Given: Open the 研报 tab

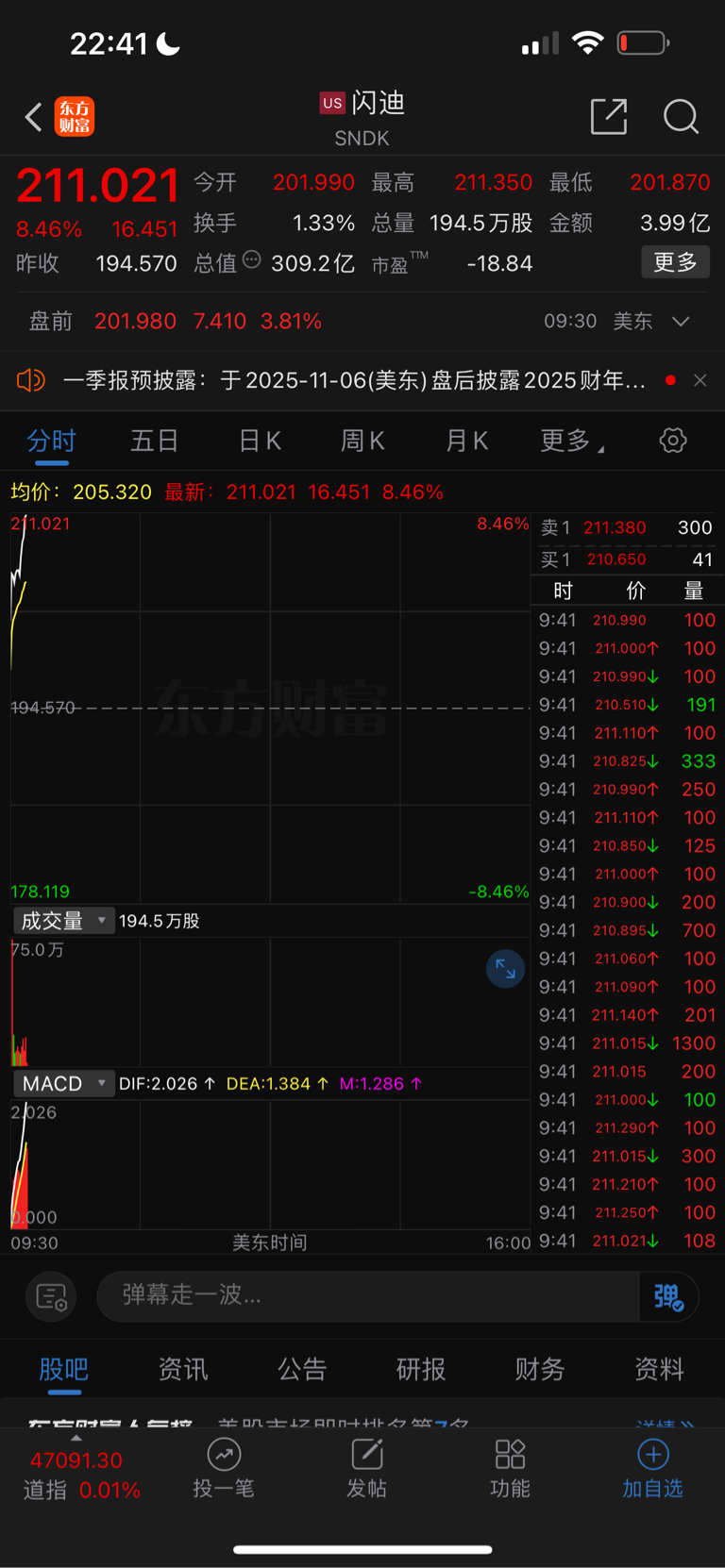Looking at the screenshot, I should point(421,1369).
